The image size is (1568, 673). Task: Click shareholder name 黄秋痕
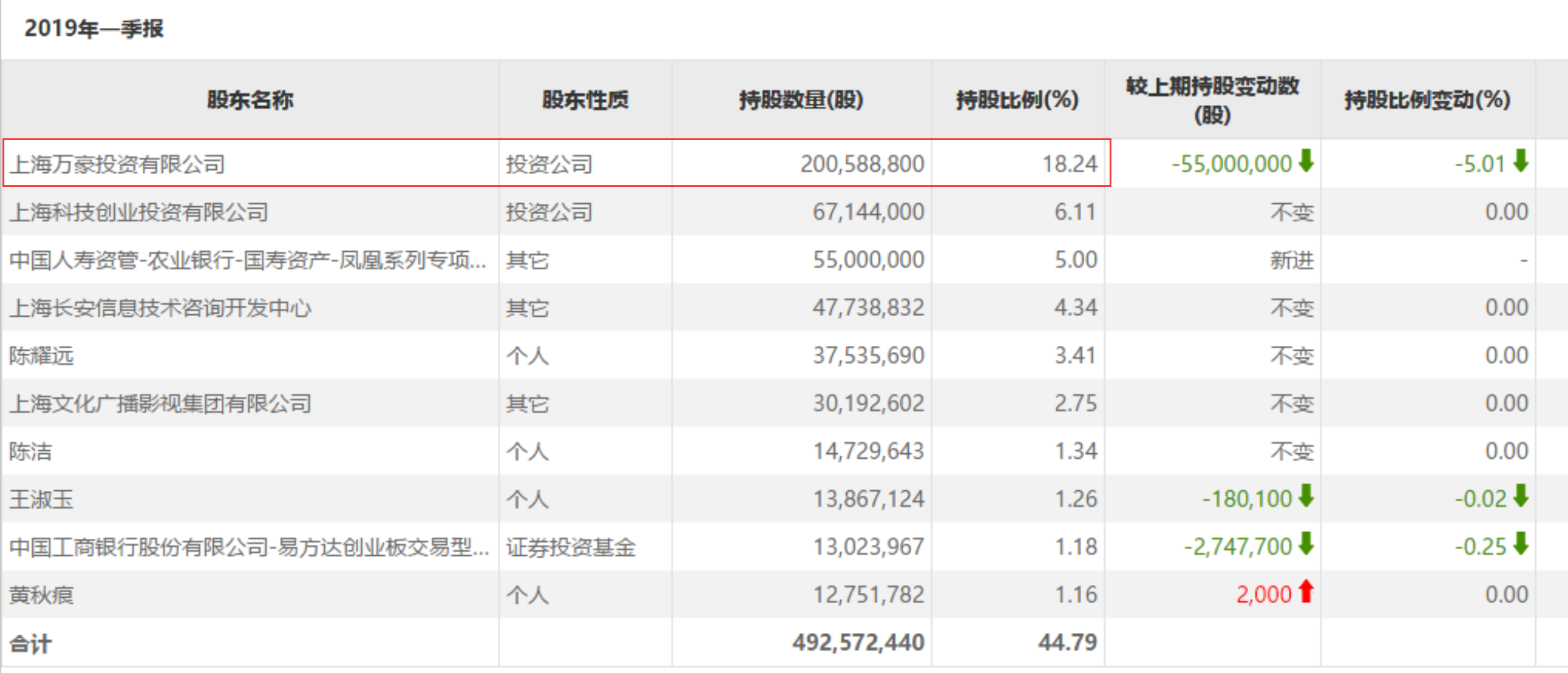click(41, 595)
